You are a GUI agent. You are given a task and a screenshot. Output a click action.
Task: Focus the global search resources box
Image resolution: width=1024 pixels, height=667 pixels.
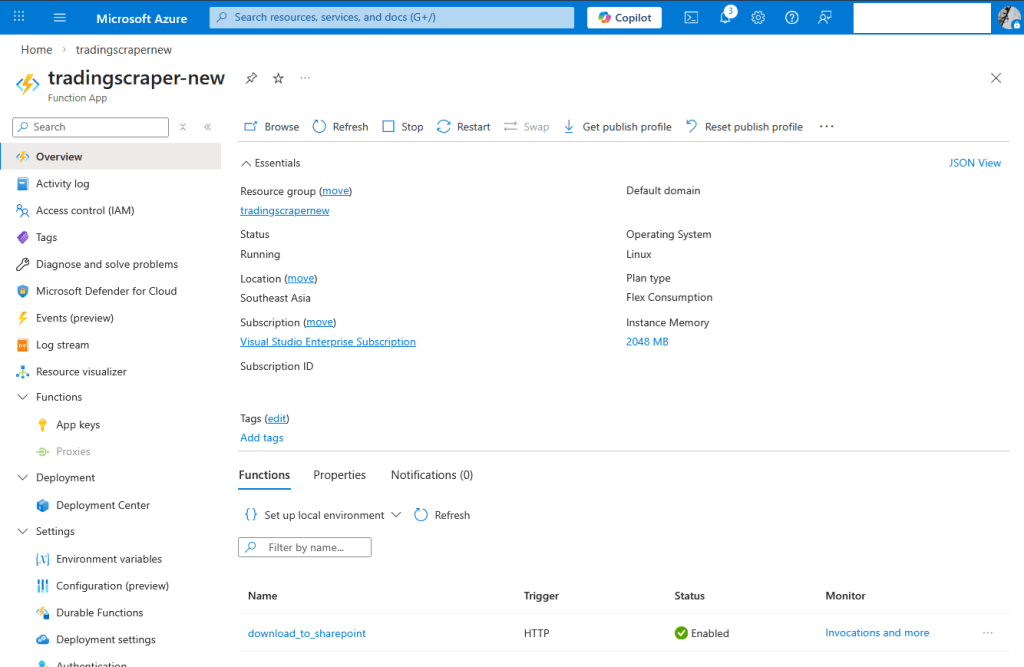tap(392, 18)
